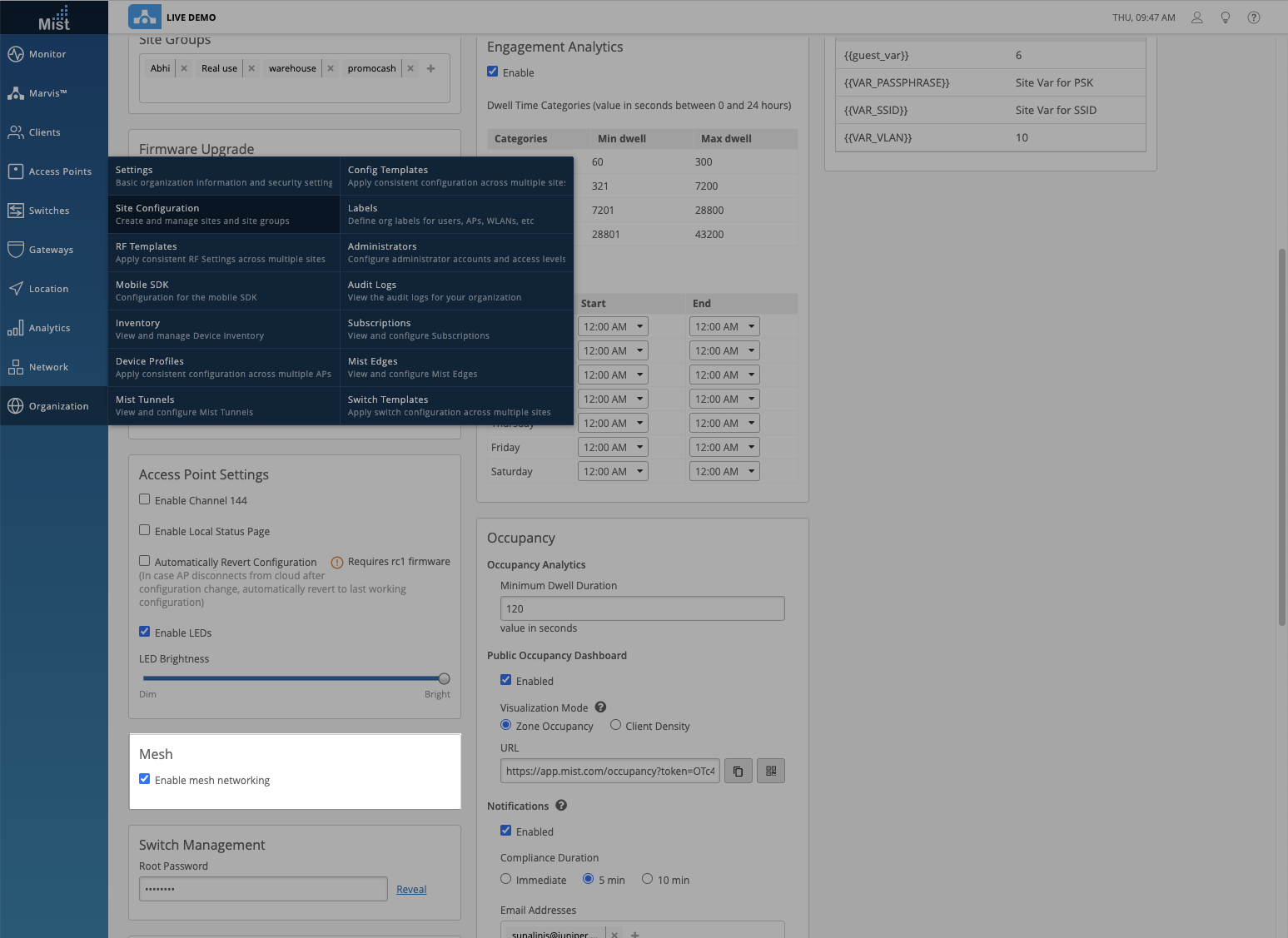
Task: Select Client Density visualization mode
Action: (616, 725)
